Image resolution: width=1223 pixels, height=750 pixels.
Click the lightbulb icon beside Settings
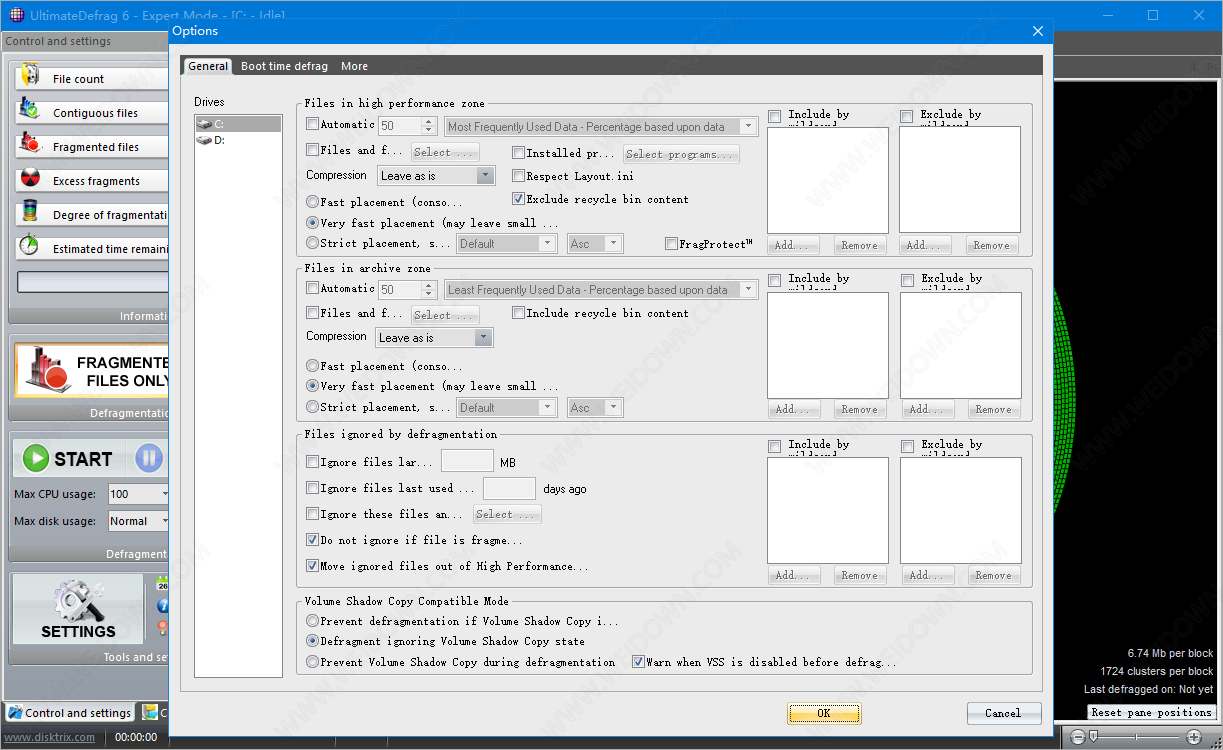[163, 629]
